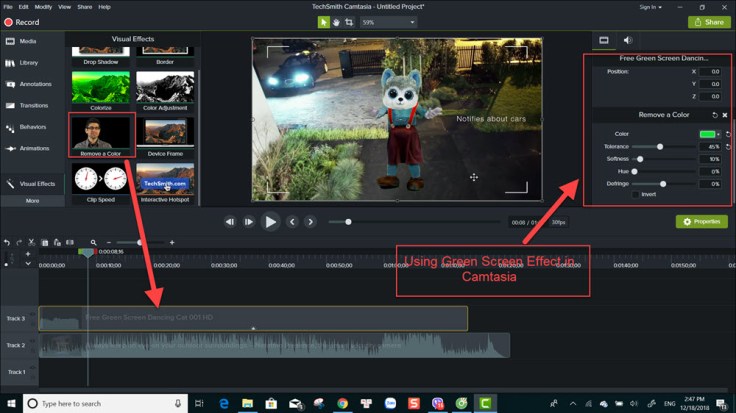Open File Explorer from taskbar
The height and width of the screenshot is (413, 736).
click(x=247, y=404)
